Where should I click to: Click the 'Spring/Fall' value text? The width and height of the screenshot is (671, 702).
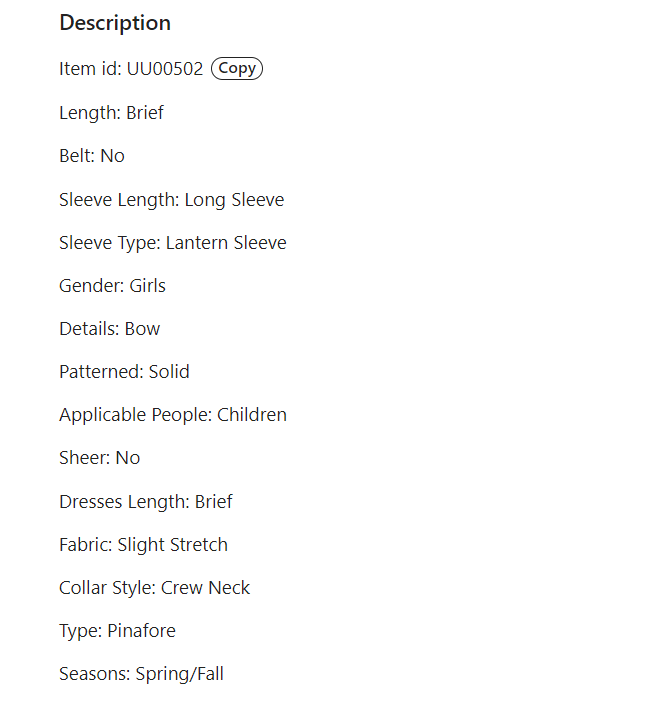pos(180,674)
